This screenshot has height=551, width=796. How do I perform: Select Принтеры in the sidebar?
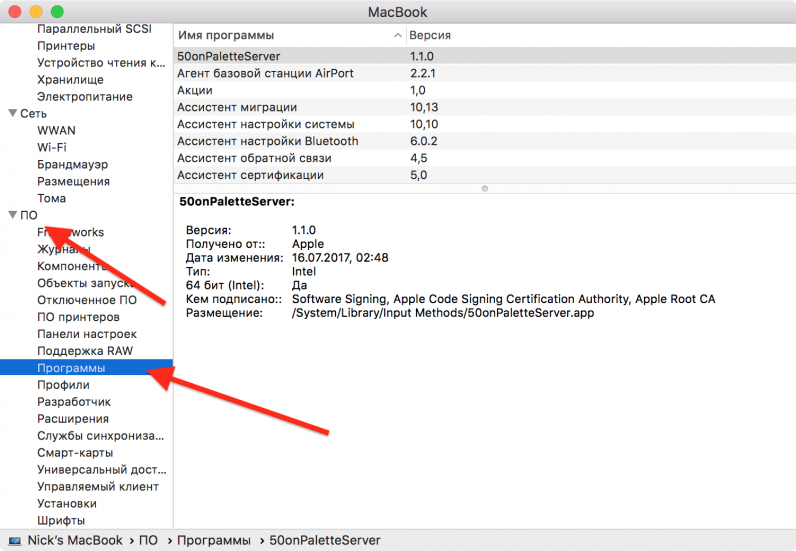tap(66, 46)
